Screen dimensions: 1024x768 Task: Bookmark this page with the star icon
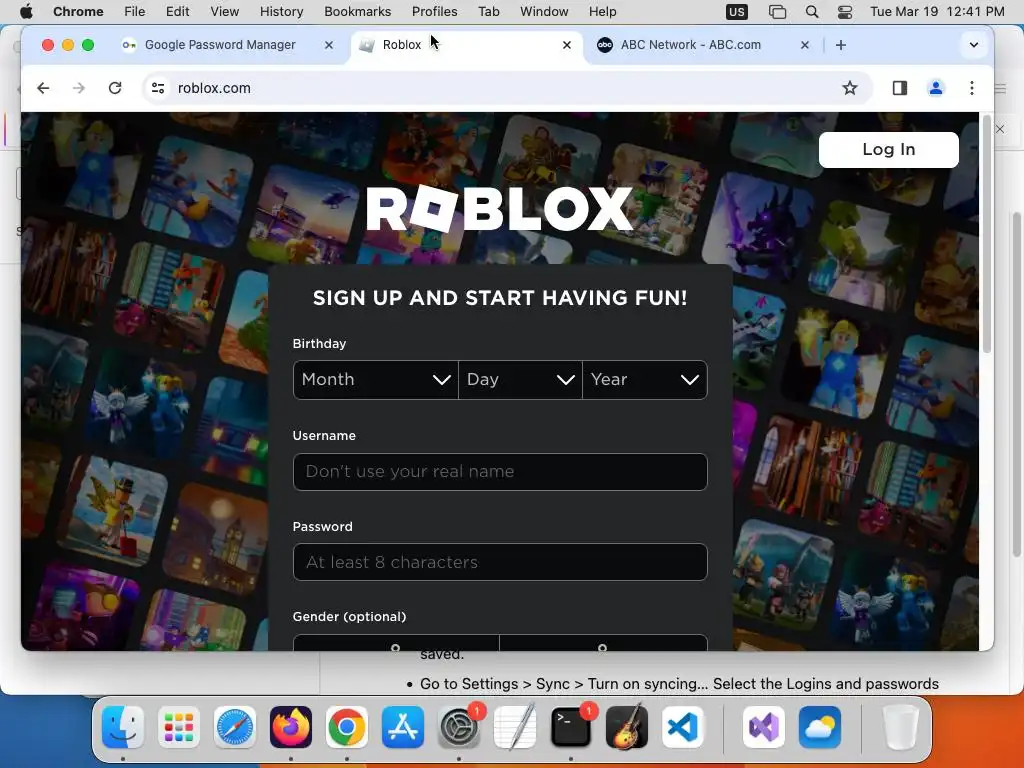click(x=850, y=88)
